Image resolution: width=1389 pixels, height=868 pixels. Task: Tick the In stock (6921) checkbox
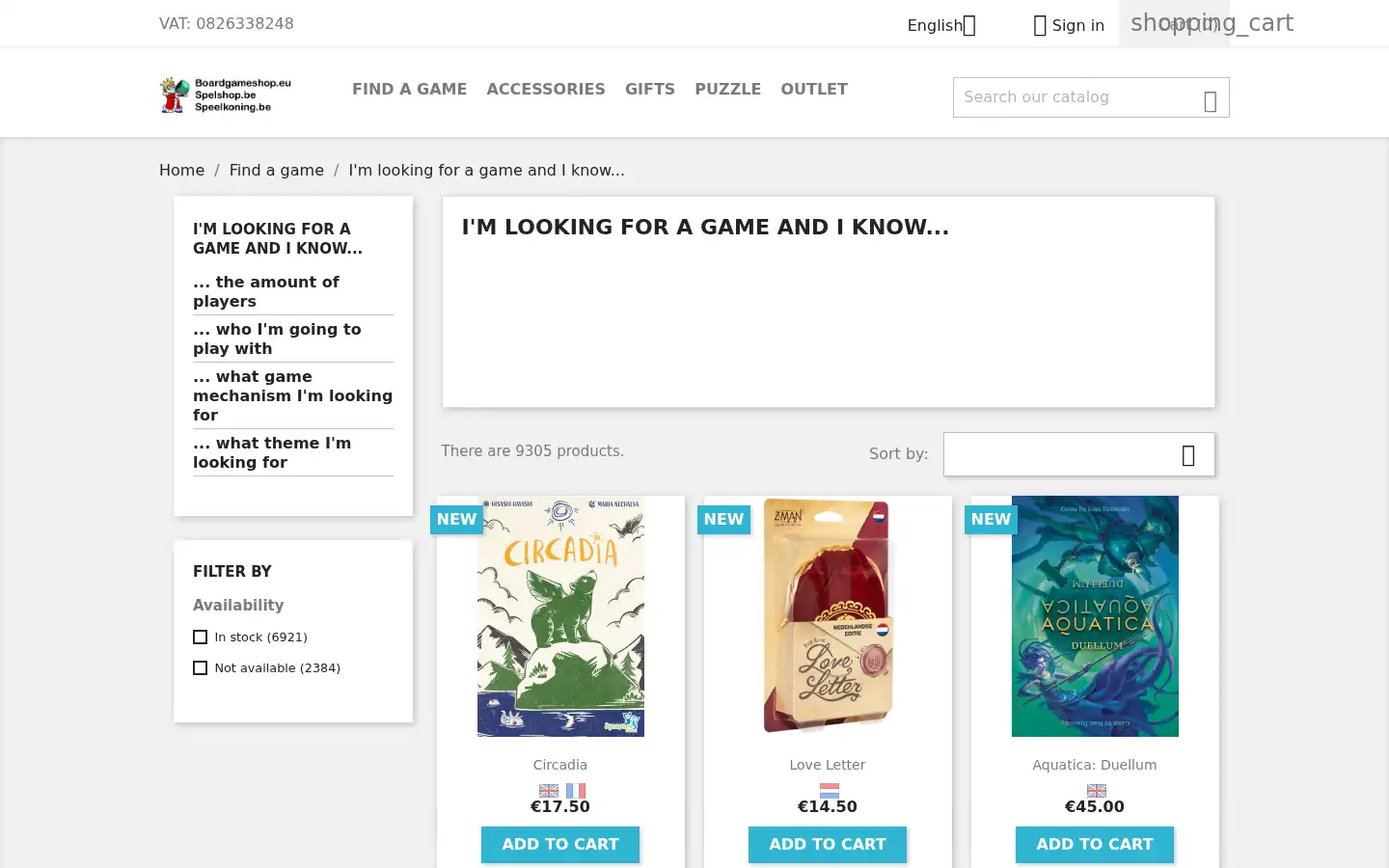(200, 637)
